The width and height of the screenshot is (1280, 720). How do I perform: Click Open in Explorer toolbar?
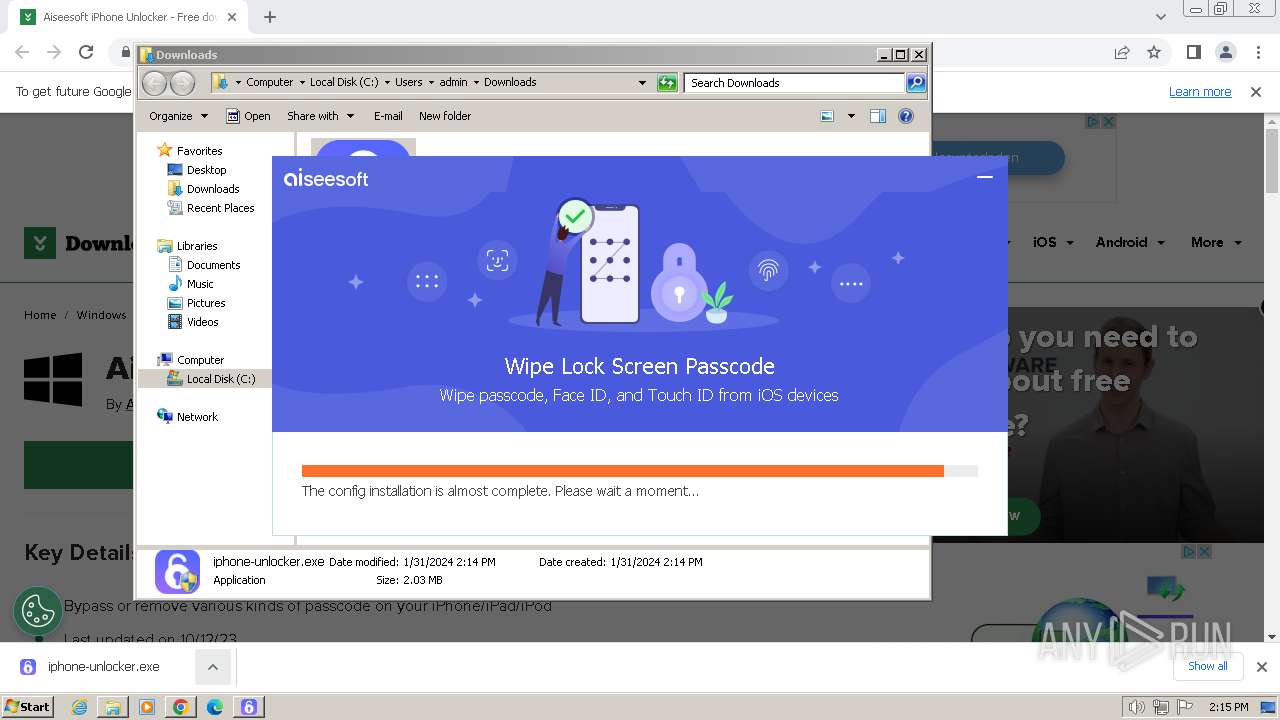[248, 116]
